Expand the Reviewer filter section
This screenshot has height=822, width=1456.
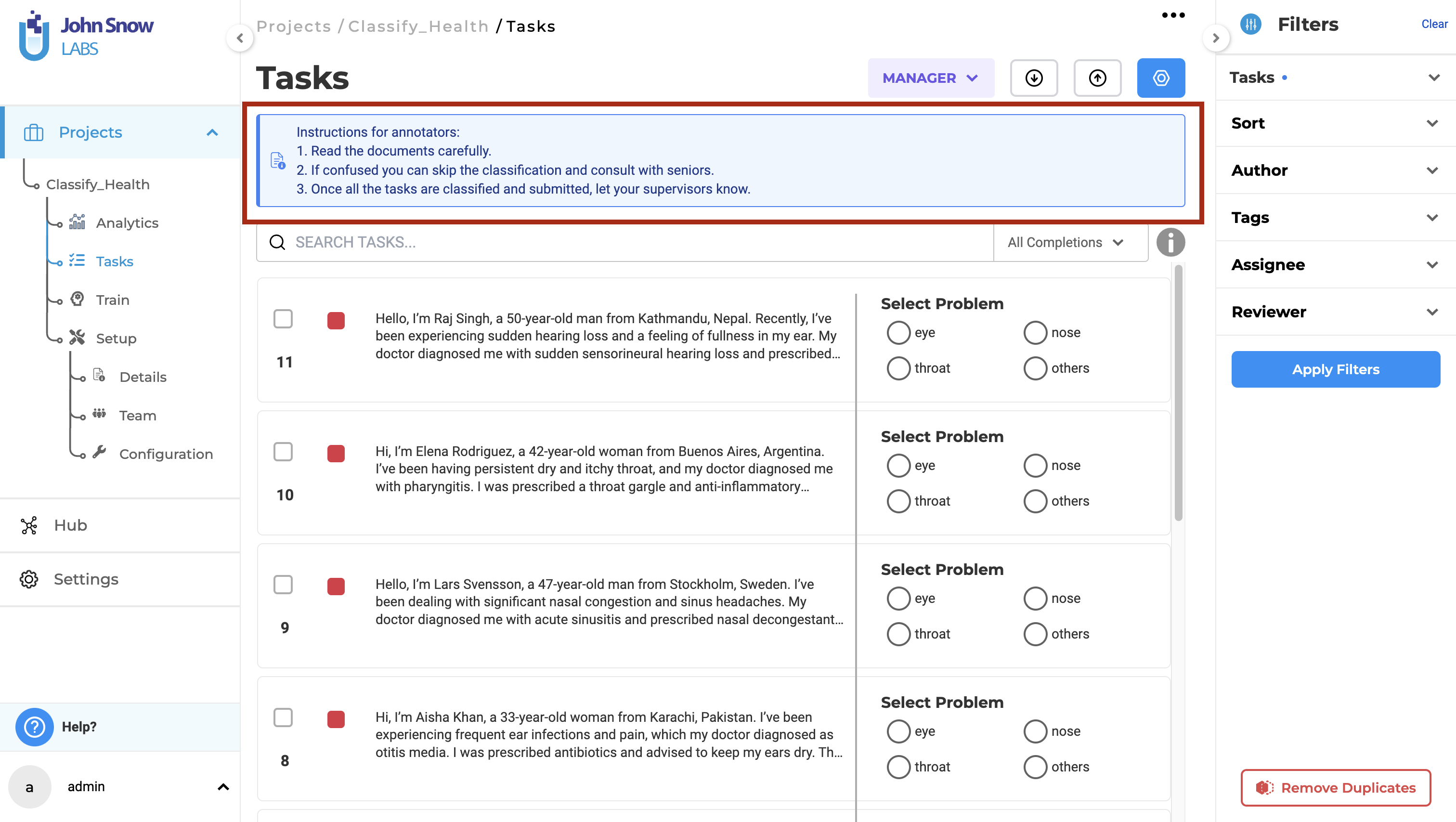click(1335, 312)
